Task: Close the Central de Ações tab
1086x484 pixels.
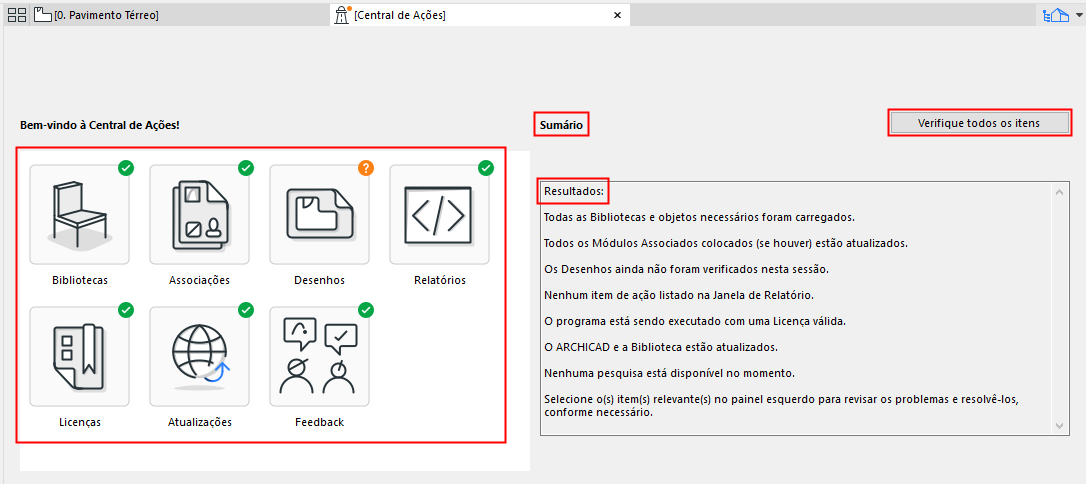Action: (618, 15)
